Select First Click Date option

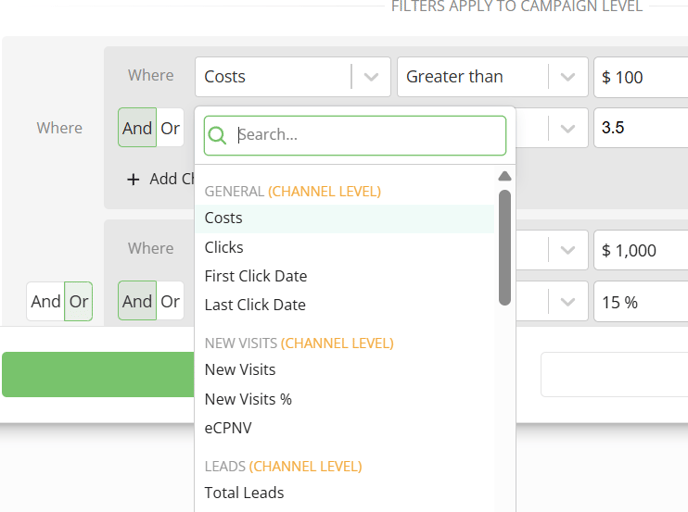[x=256, y=276]
